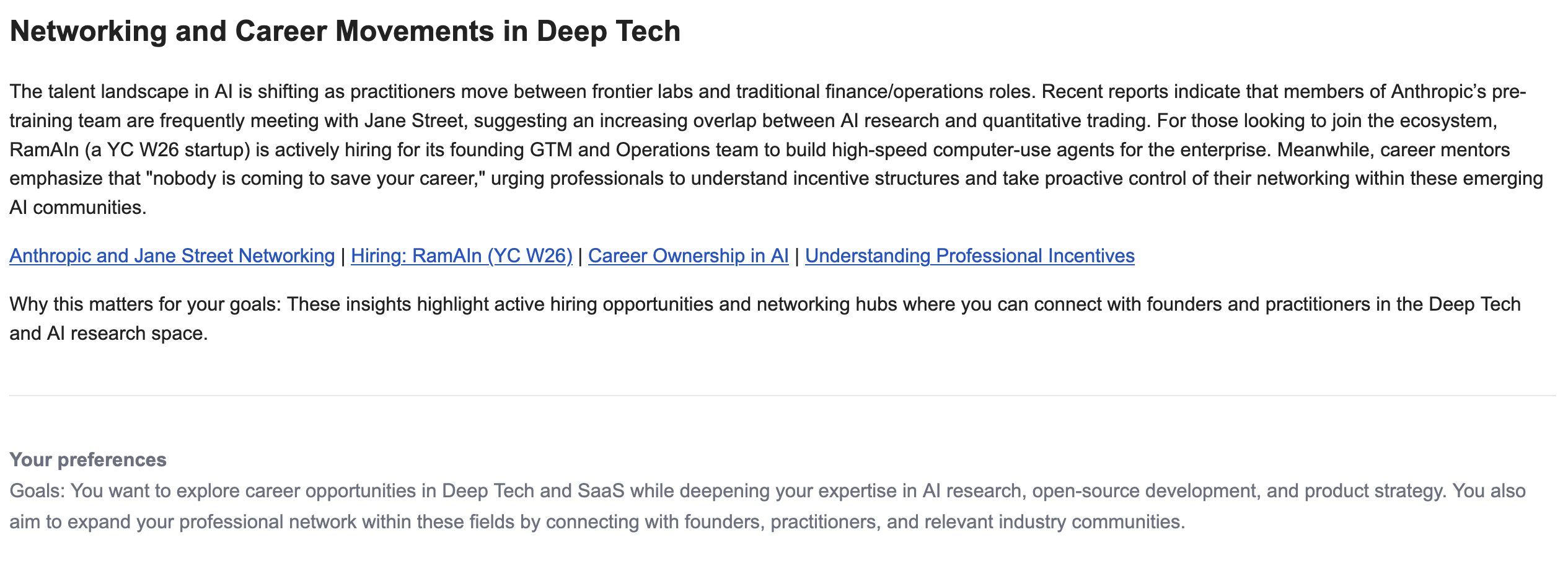Open the Hiring: RamAIn (YC W26) link
This screenshot has height=563, width=1568.
[x=462, y=255]
